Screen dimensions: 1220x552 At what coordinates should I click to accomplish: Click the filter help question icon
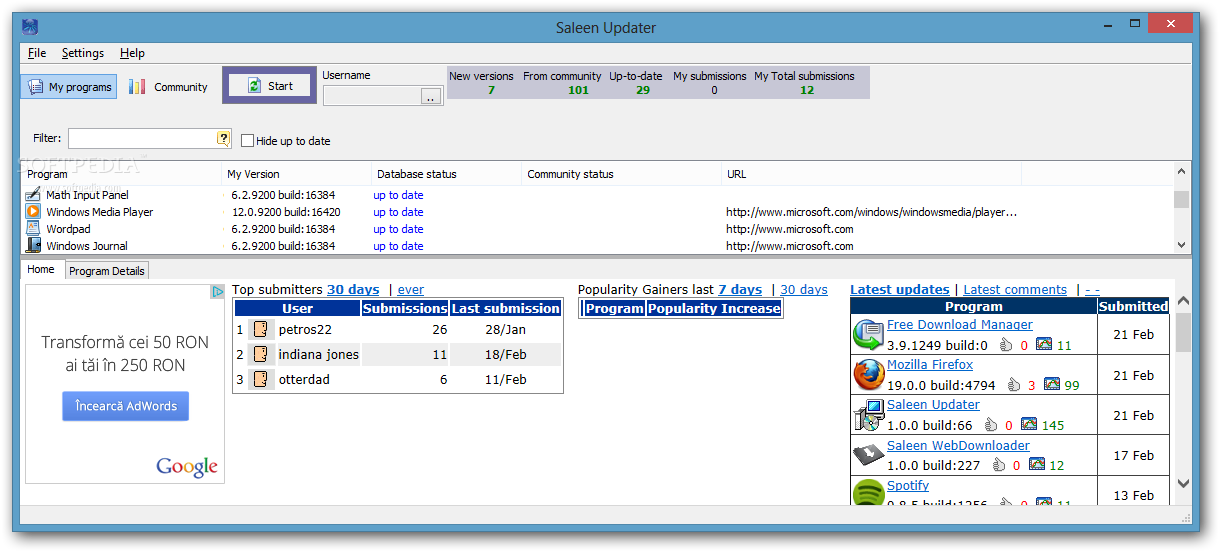click(x=224, y=139)
